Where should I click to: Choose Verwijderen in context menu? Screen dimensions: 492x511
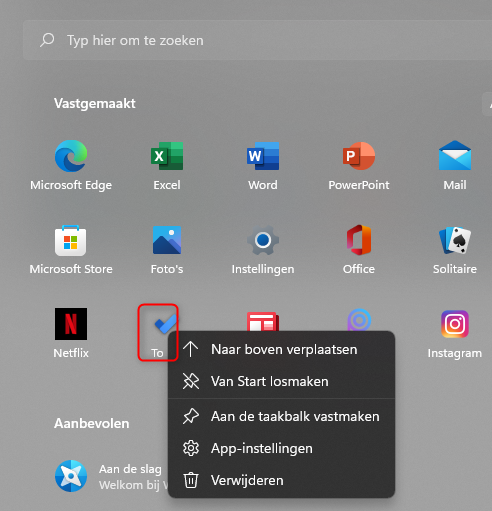(281, 480)
